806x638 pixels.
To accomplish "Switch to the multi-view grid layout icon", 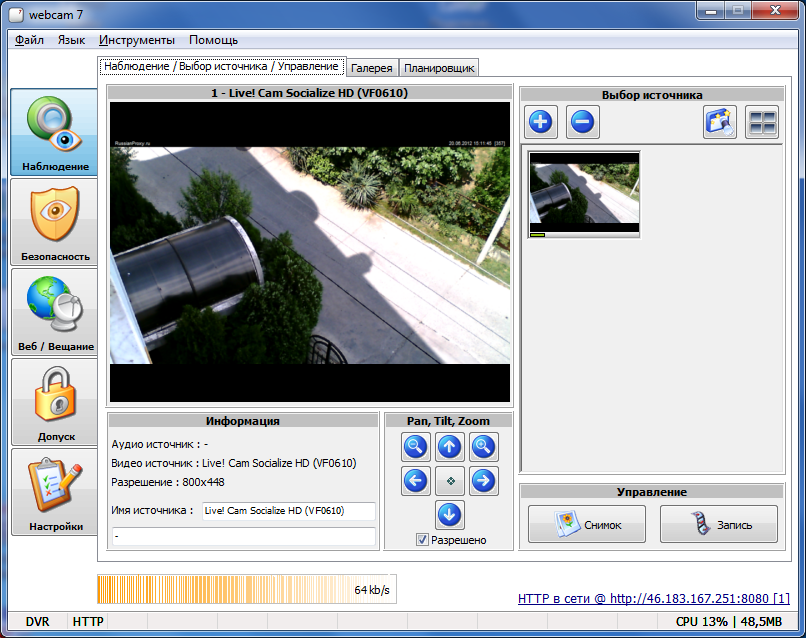I will 762,122.
